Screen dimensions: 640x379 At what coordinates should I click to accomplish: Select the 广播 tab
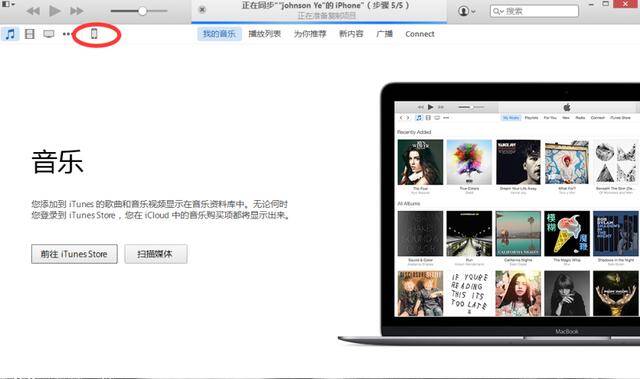(384, 34)
